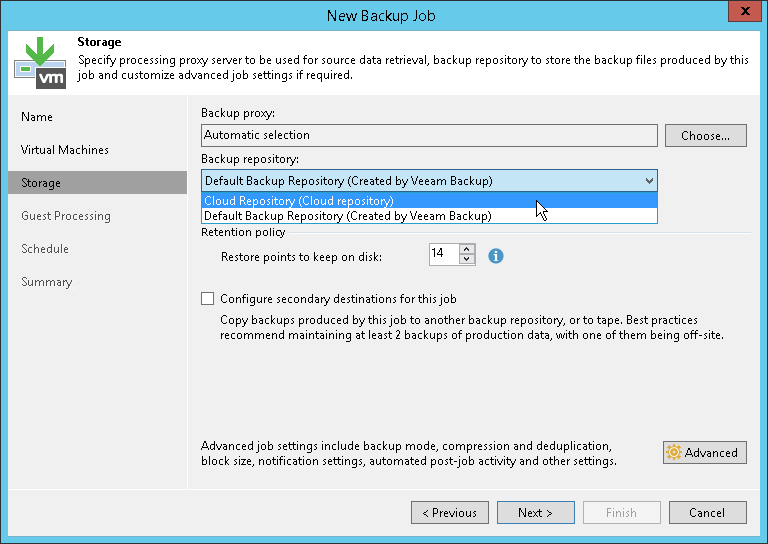This screenshot has width=768, height=544.
Task: Select Cloud Repository from the list
Action: (x=299, y=201)
